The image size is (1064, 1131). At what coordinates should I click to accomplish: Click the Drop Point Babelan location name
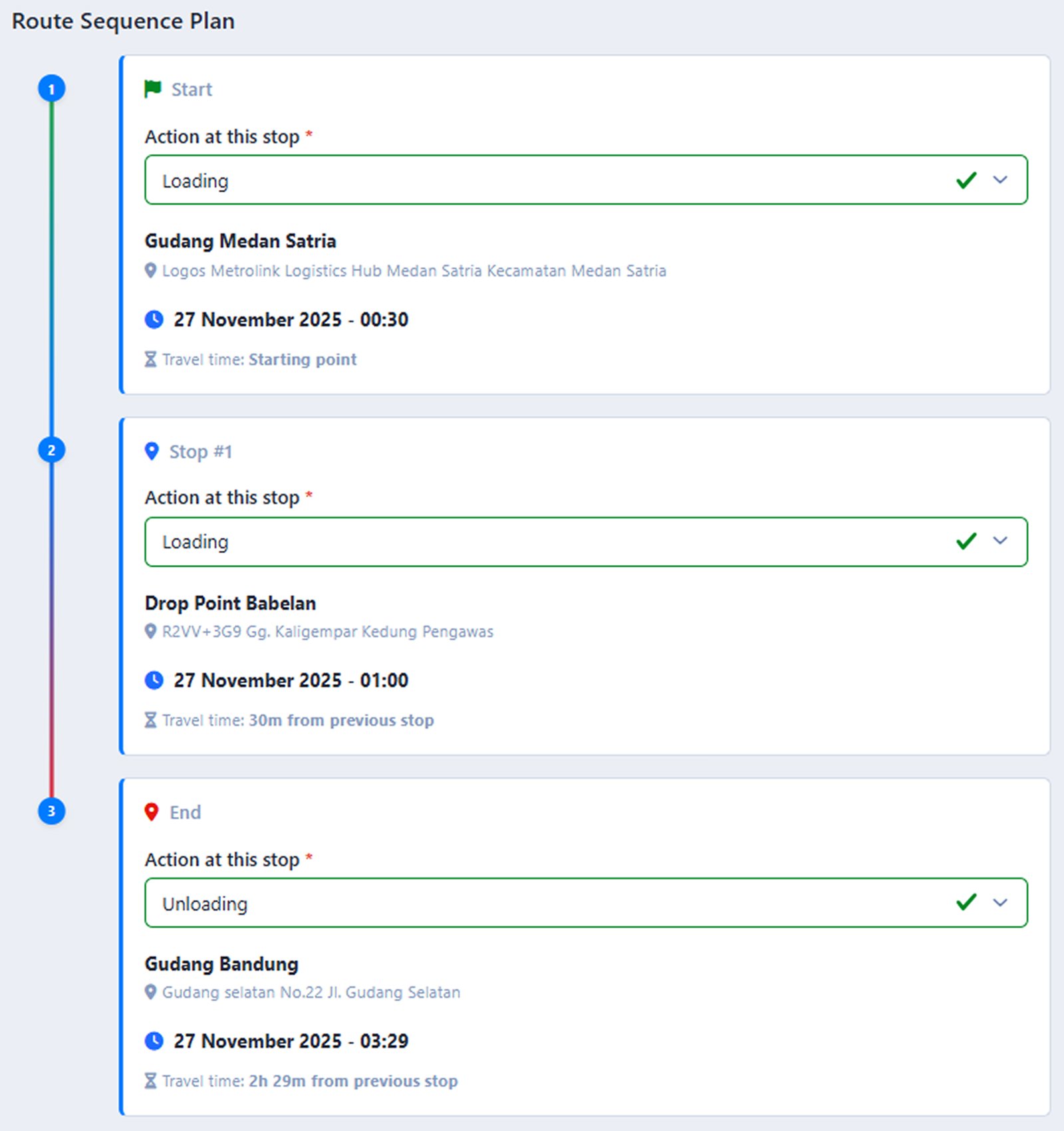(231, 603)
